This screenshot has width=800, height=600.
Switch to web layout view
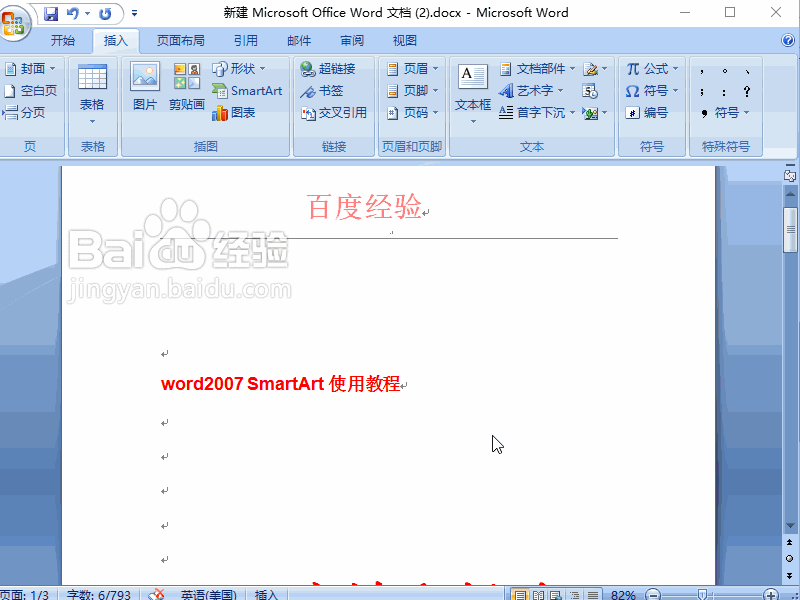pyautogui.click(x=556, y=595)
